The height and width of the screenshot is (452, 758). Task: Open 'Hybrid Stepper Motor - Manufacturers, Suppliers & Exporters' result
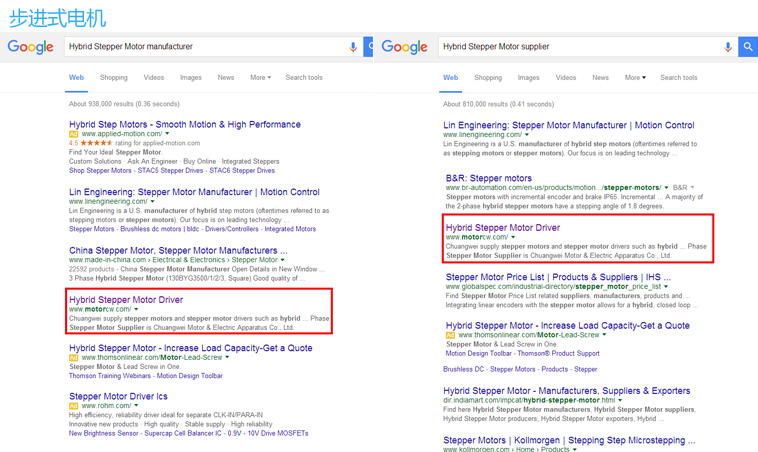(x=567, y=391)
